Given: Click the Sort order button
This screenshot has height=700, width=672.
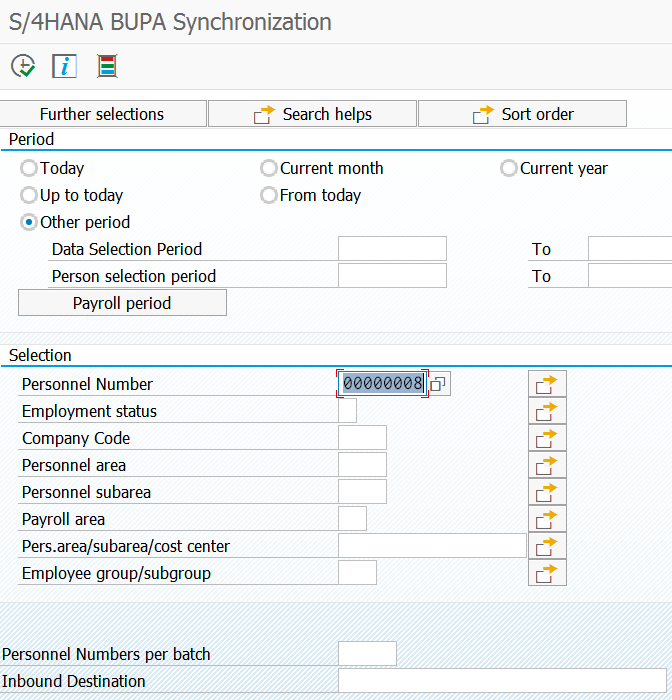Looking at the screenshot, I should pyautogui.click(x=522, y=114).
